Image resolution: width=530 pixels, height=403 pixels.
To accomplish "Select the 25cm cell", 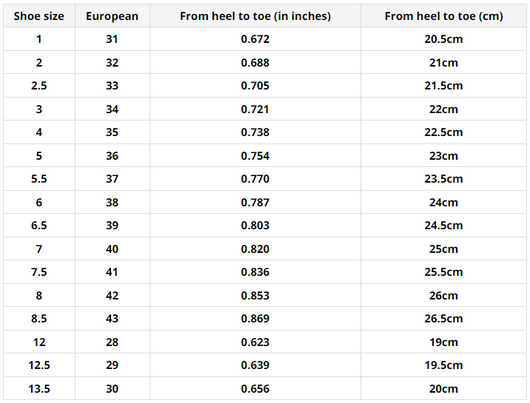I will [x=443, y=249].
